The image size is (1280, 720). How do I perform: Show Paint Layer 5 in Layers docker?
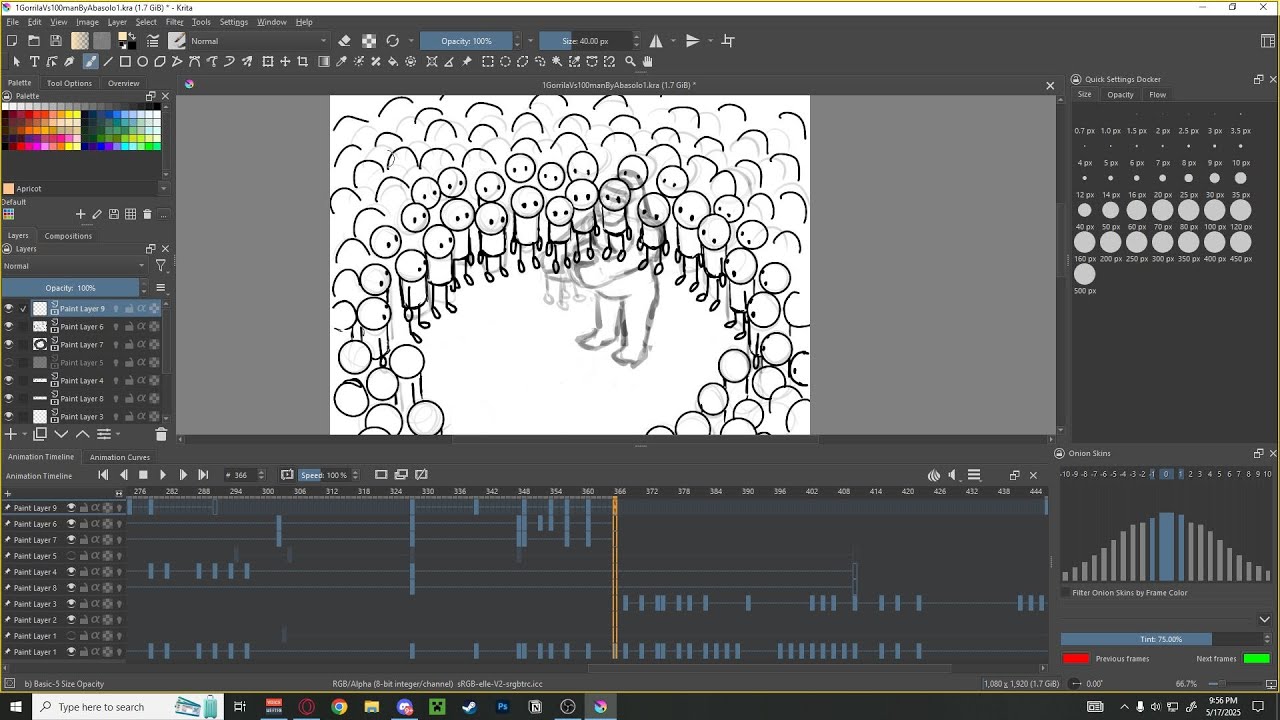[9, 363]
